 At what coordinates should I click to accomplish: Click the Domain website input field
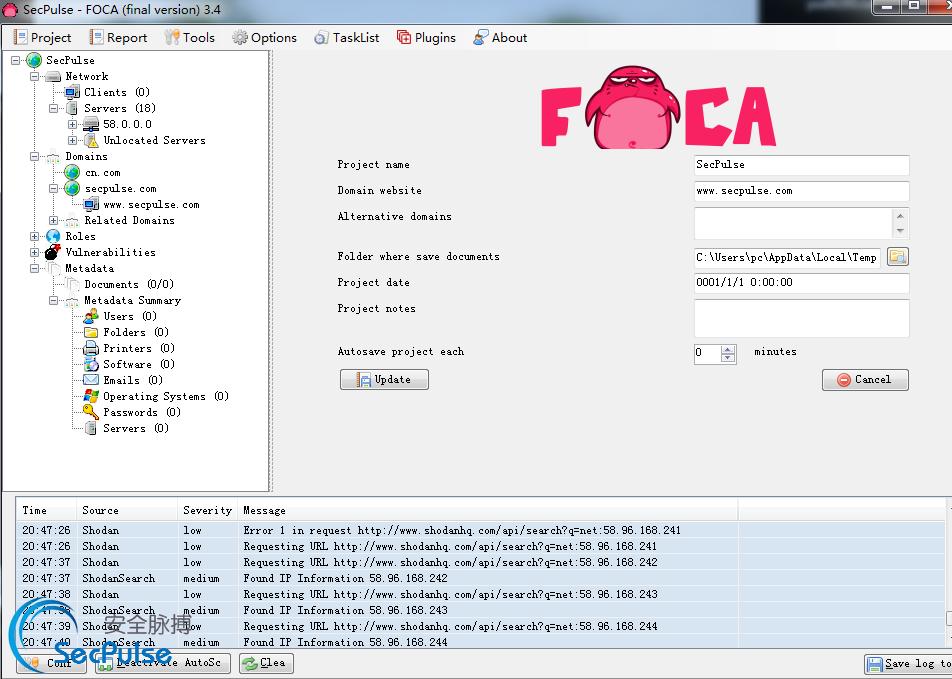tap(801, 191)
